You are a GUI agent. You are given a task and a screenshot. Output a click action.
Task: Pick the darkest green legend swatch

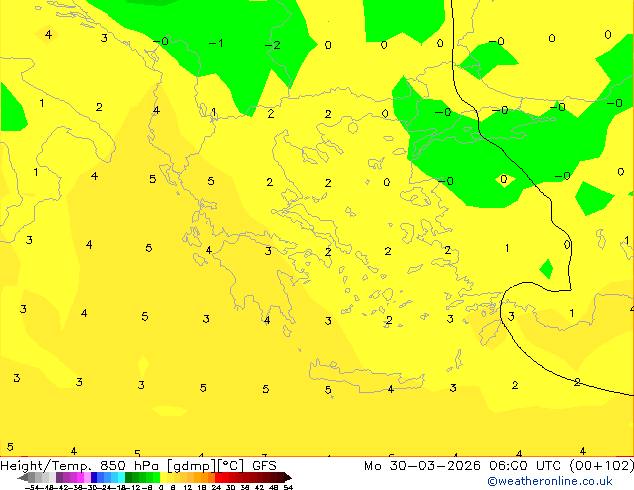pos(129,477)
